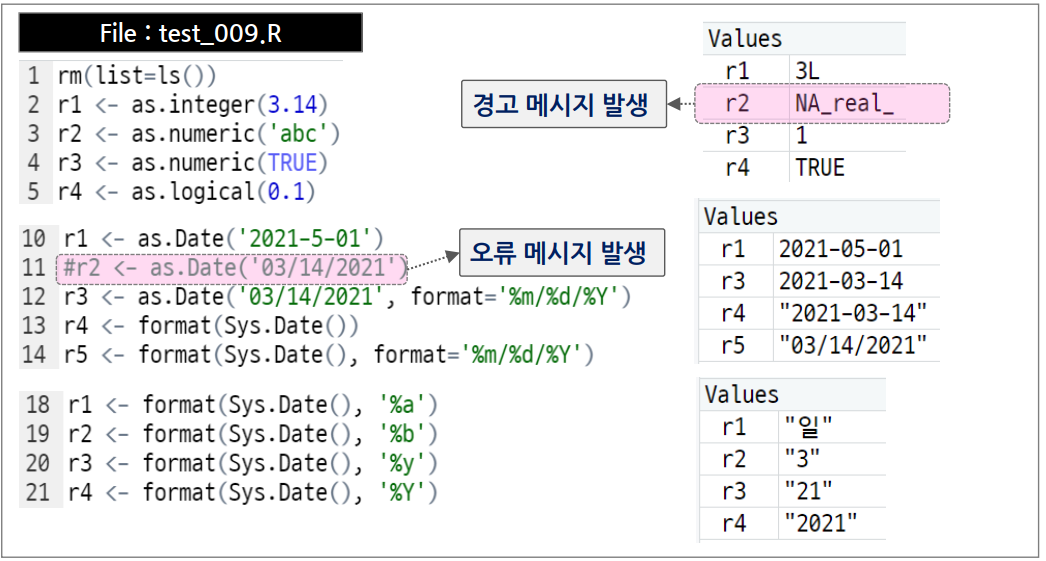1046x561 pixels.
Task: Click code 'r4 <- format(Sys.Date(), '%Y')'
Action: click(x=252, y=493)
